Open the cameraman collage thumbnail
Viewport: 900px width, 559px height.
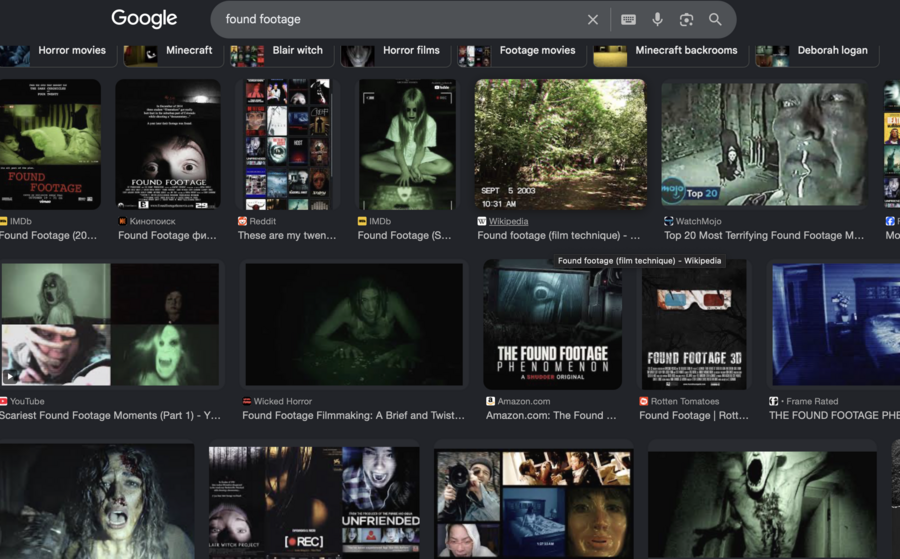coord(534,504)
